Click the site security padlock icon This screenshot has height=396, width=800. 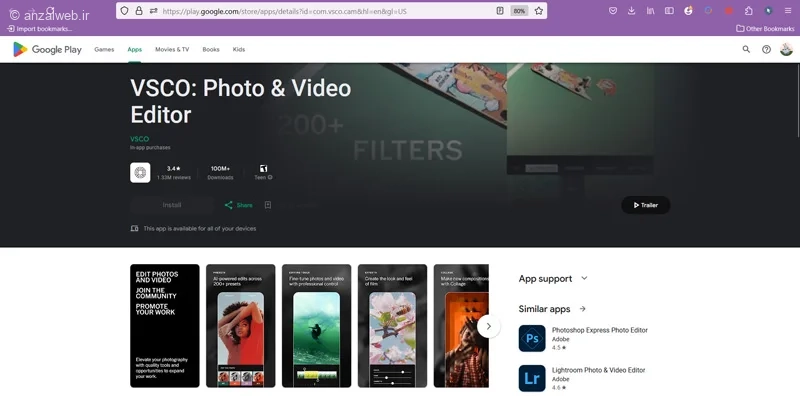click(139, 11)
